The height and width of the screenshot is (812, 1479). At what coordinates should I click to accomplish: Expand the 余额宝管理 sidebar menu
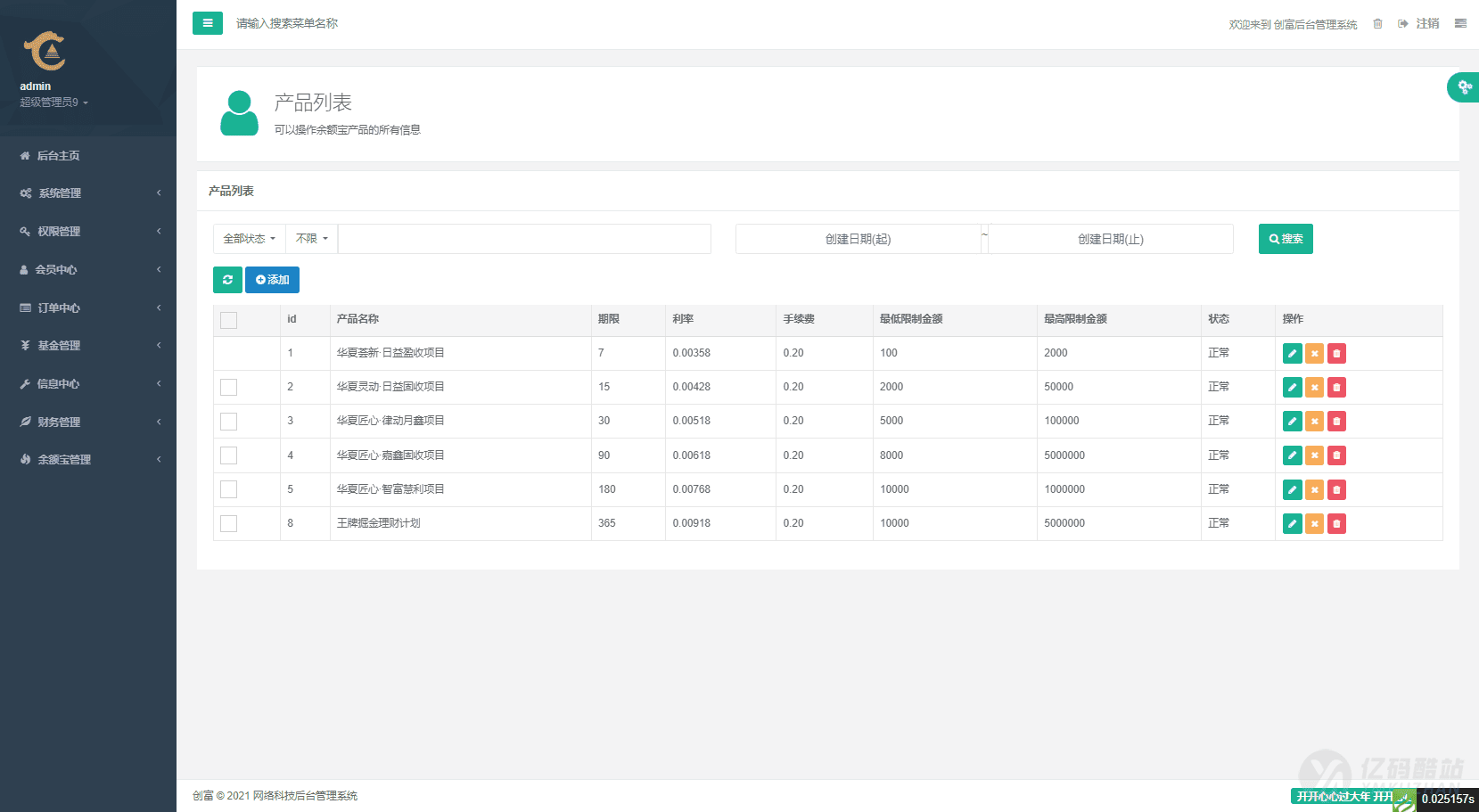click(x=64, y=460)
